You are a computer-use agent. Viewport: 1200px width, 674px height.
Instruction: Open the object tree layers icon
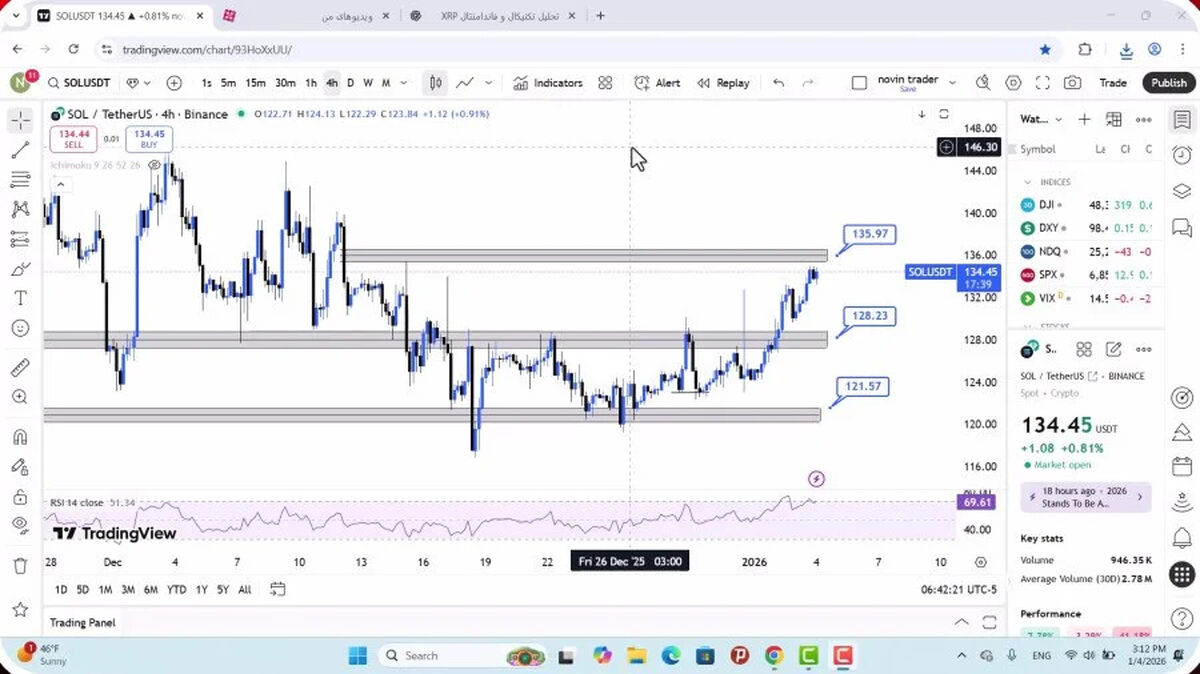1181,191
